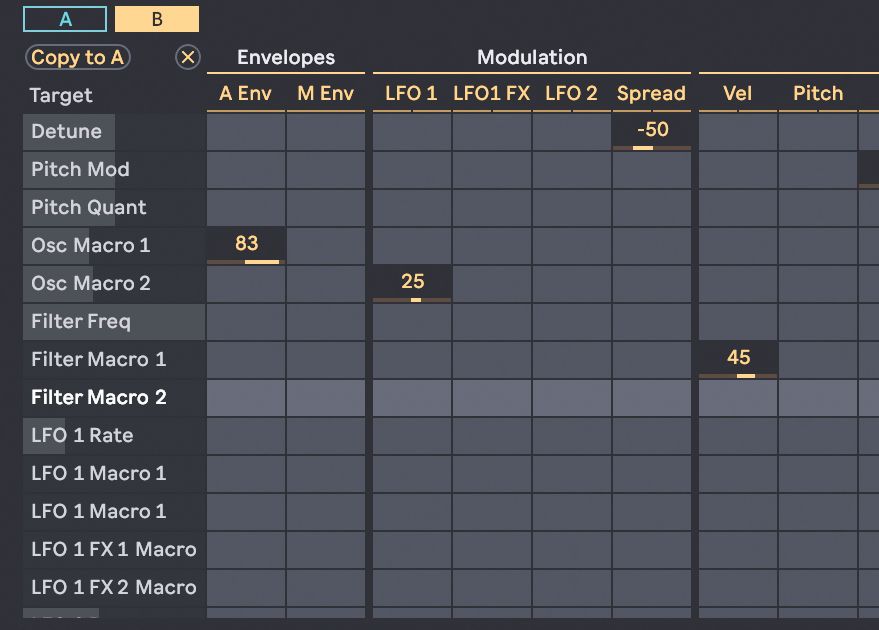Click the LFO 1 modulation source header
The width and height of the screenshot is (879, 630).
[411, 94]
